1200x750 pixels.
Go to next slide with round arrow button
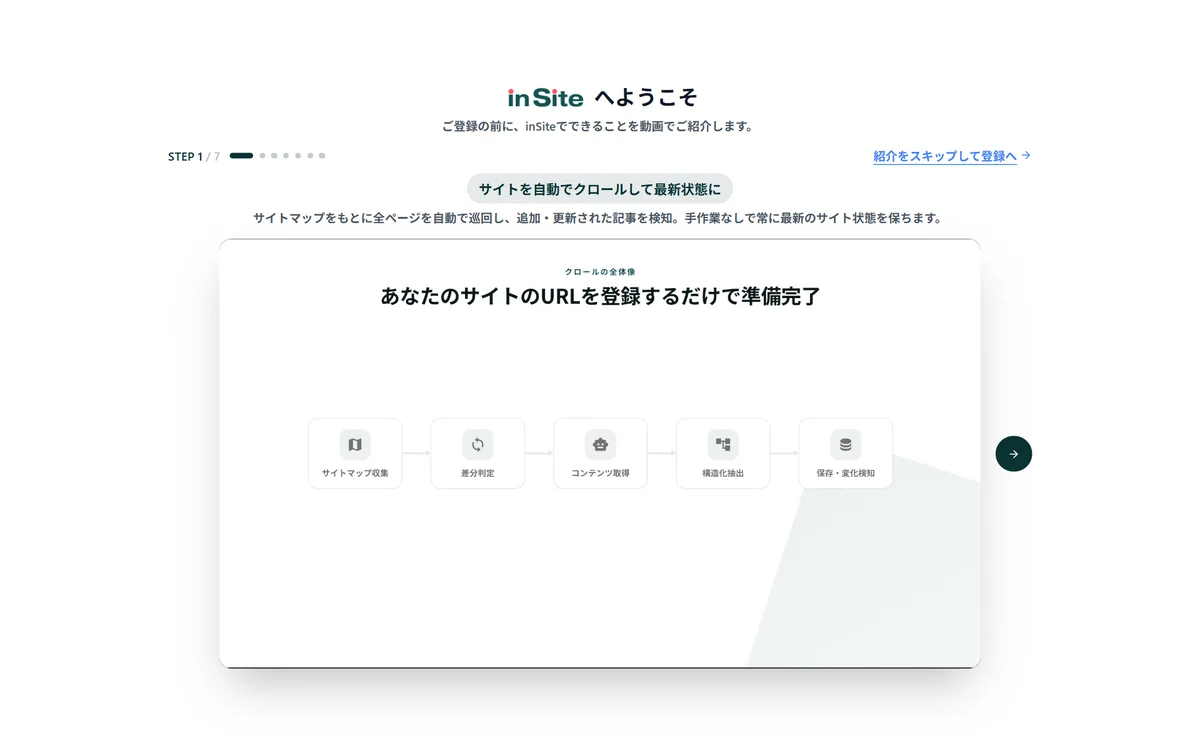point(1014,454)
